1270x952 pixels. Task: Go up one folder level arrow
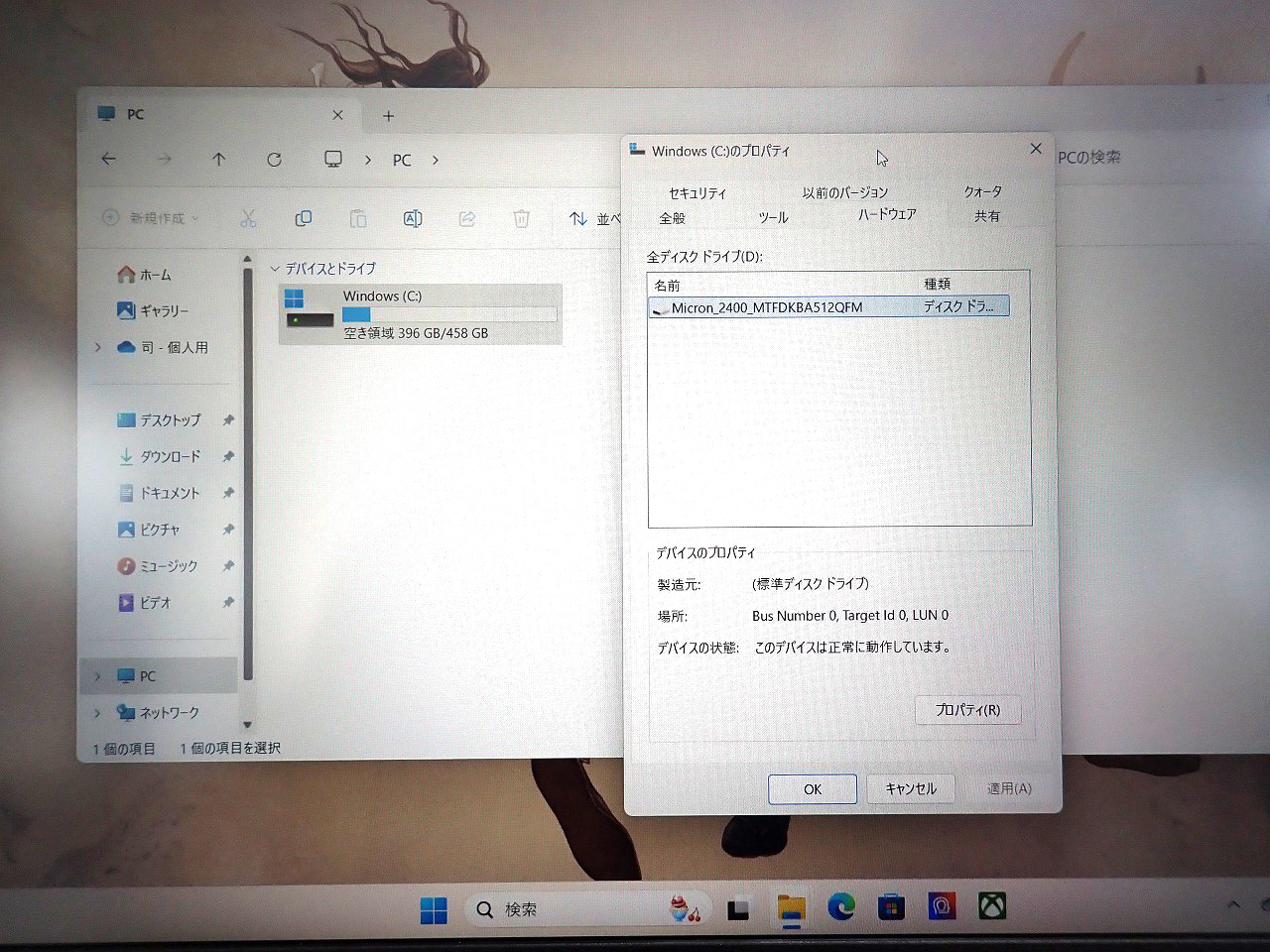219,159
